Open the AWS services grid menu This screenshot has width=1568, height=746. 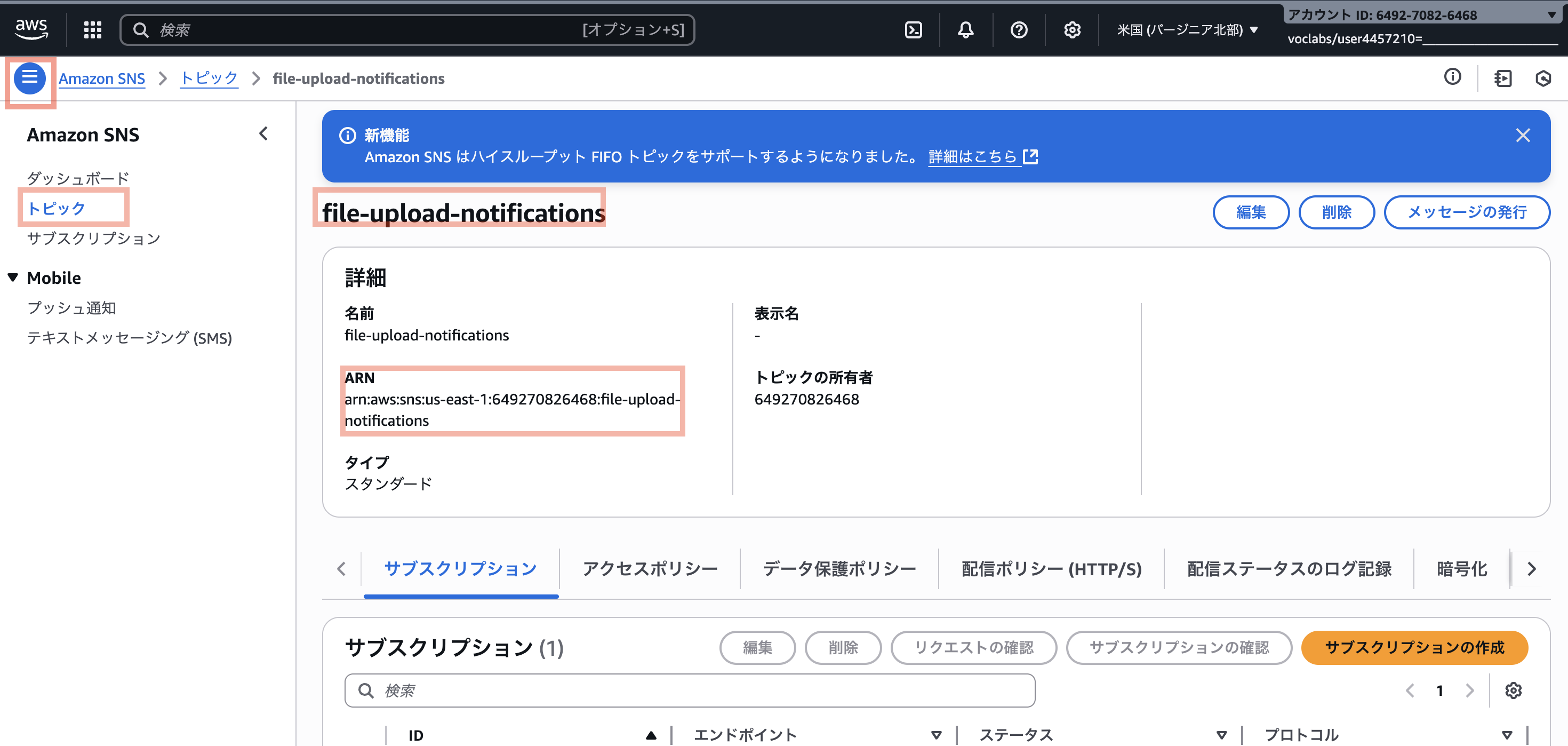[92, 30]
